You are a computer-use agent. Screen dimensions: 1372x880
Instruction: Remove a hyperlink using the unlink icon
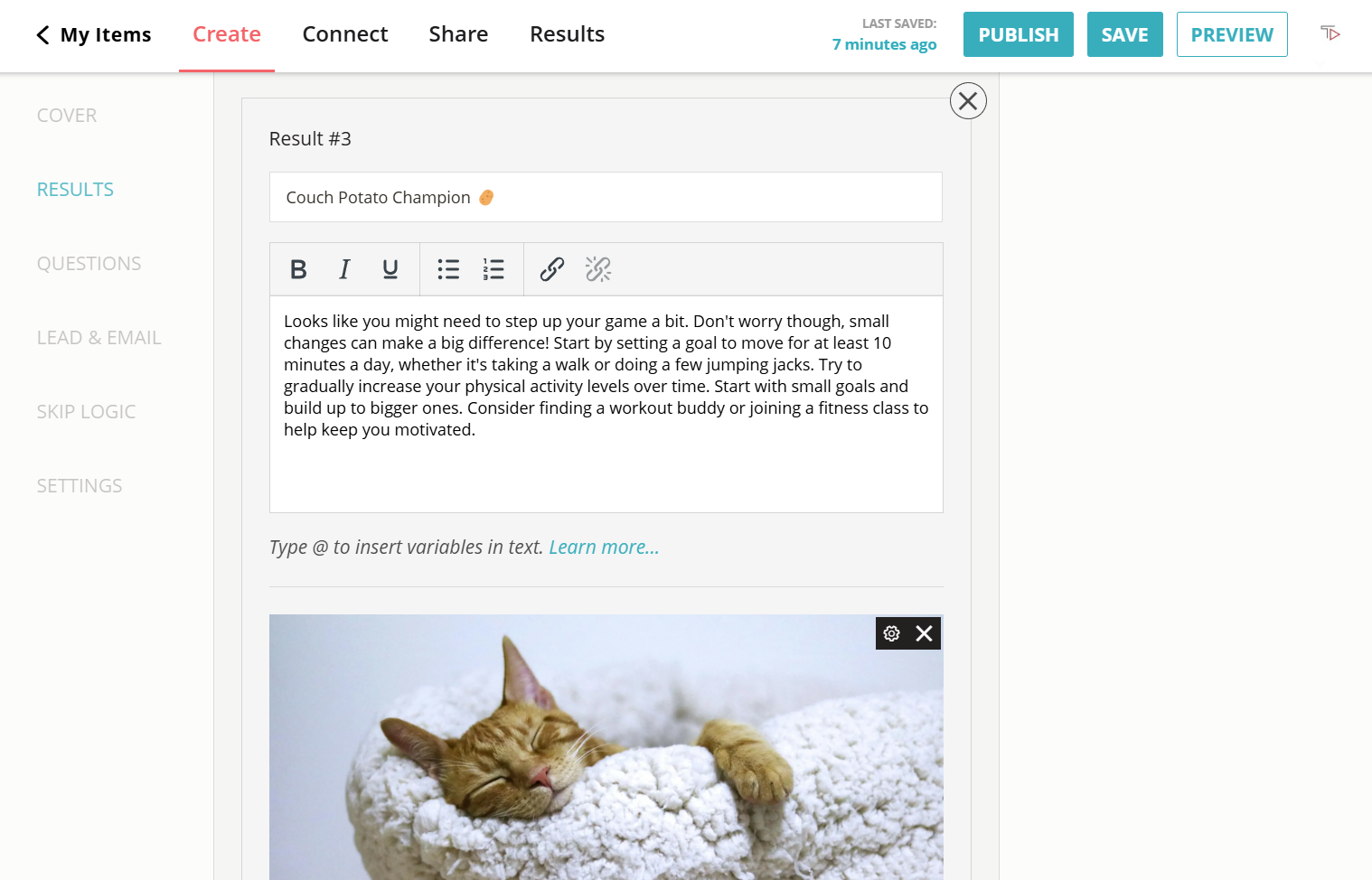[598, 268]
